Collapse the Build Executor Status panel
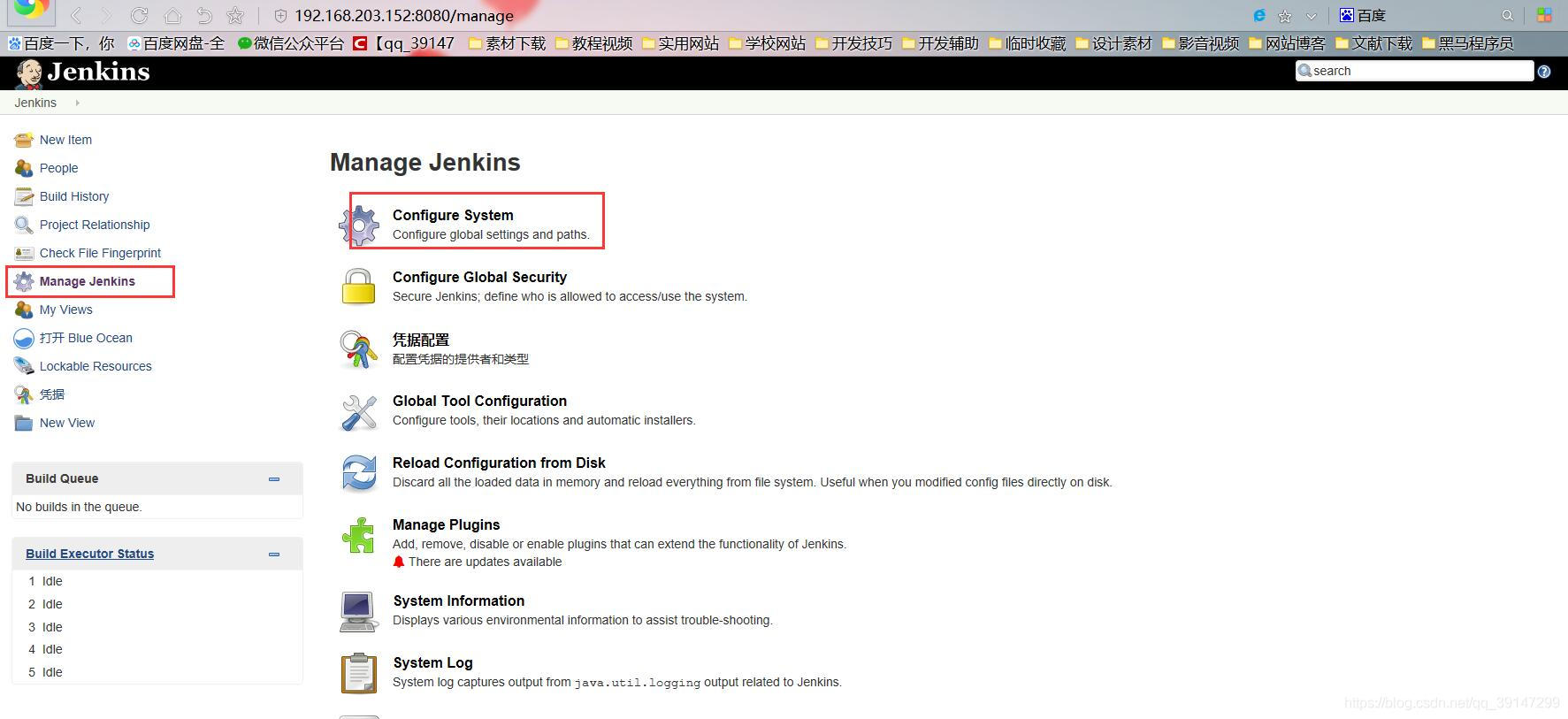 [x=274, y=555]
